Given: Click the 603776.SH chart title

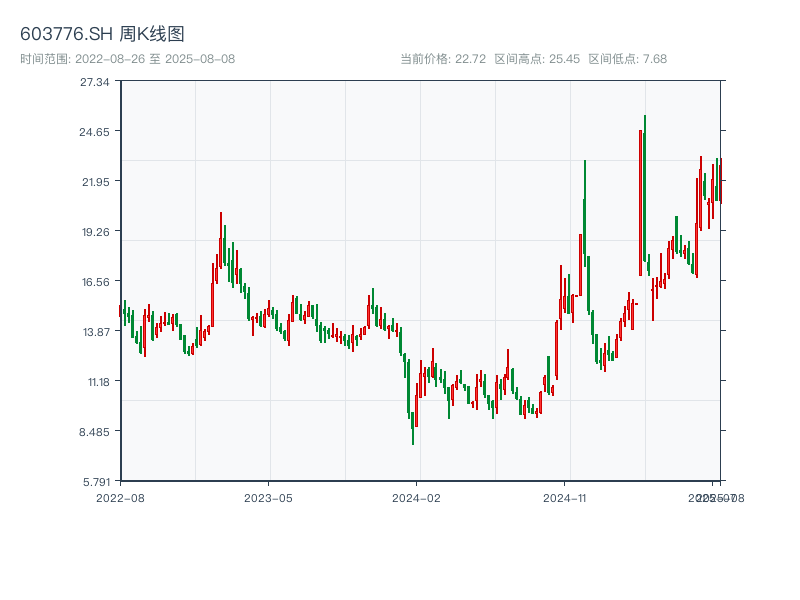Looking at the screenshot, I should coord(102,34).
